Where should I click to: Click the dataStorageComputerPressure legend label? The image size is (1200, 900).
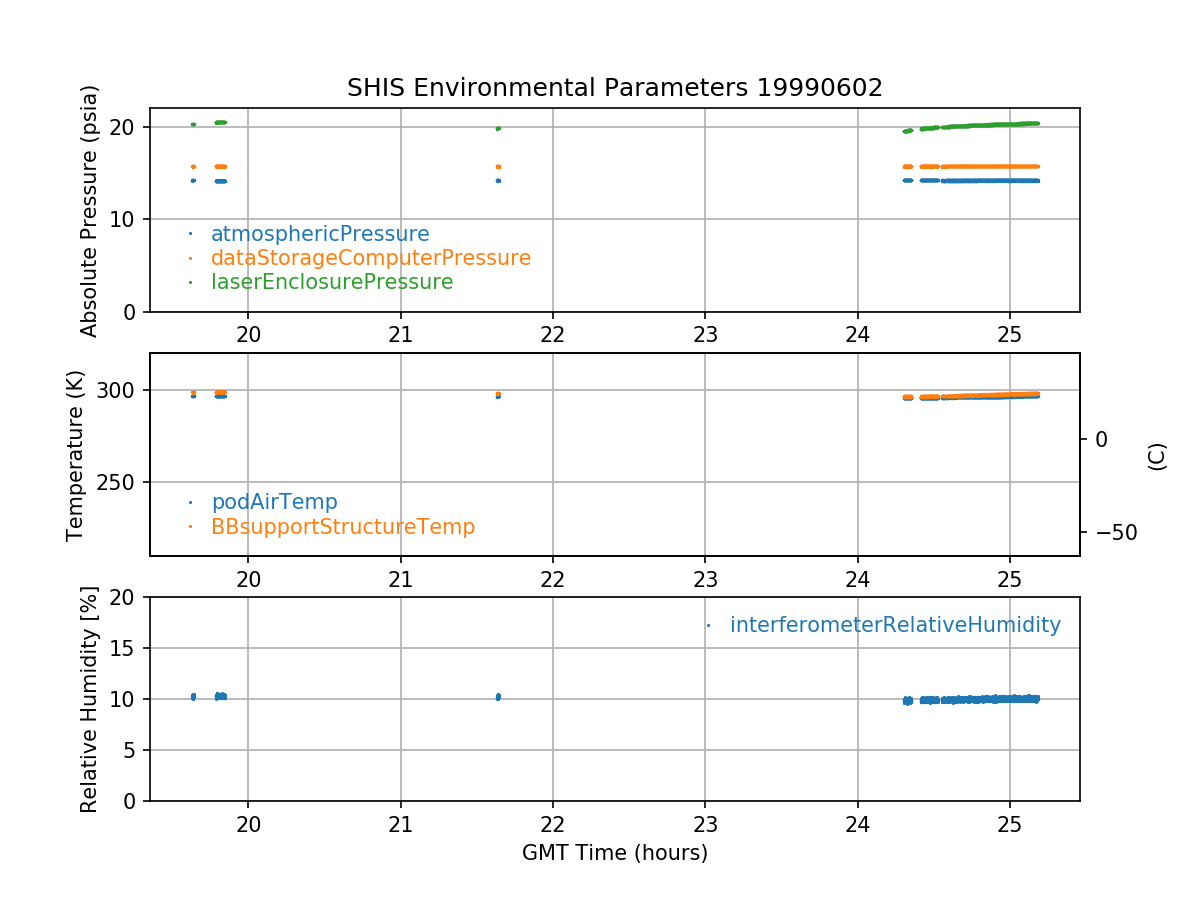point(370,258)
